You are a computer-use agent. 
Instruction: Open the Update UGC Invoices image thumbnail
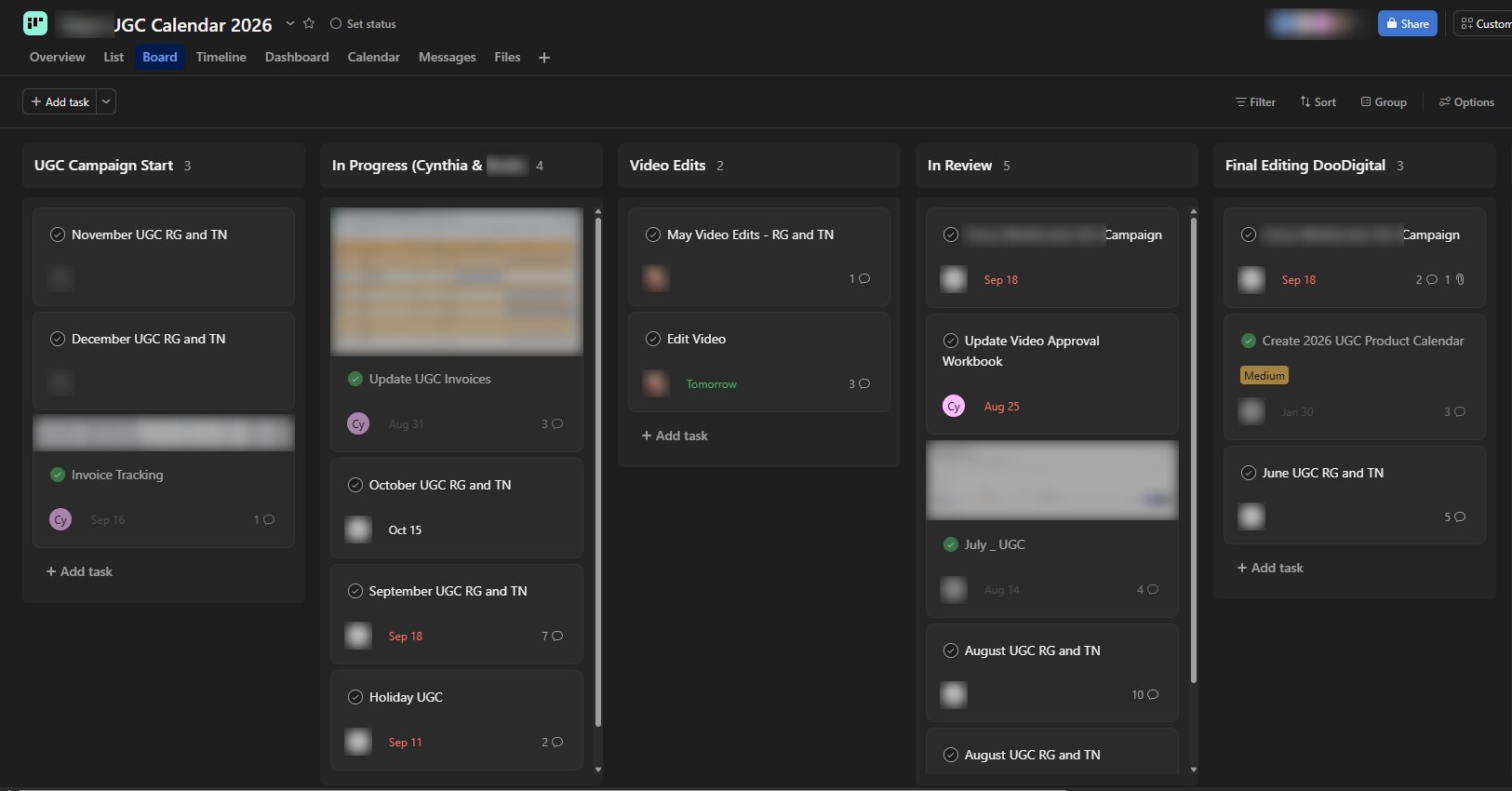(457, 281)
